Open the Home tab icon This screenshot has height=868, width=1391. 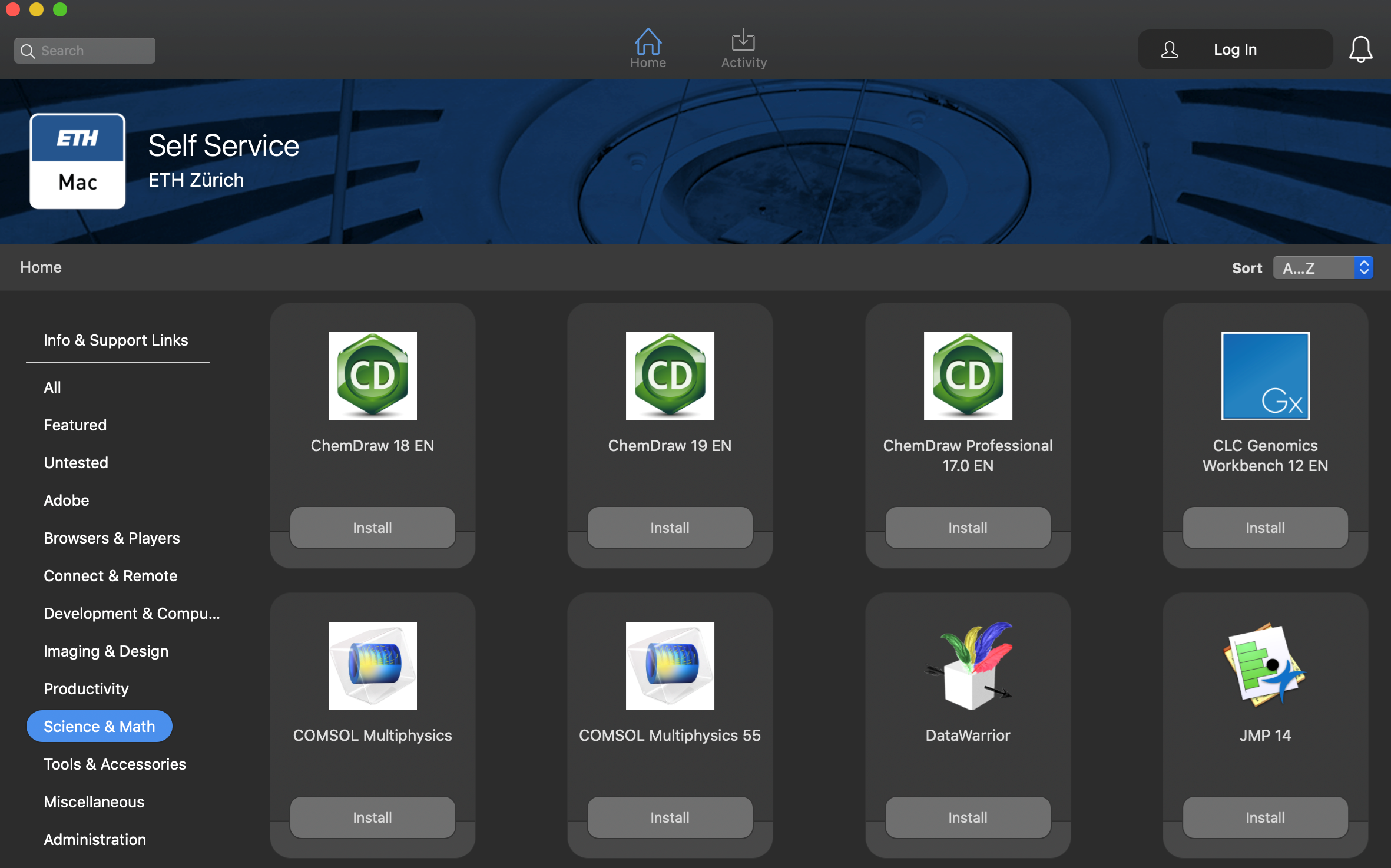click(x=648, y=41)
